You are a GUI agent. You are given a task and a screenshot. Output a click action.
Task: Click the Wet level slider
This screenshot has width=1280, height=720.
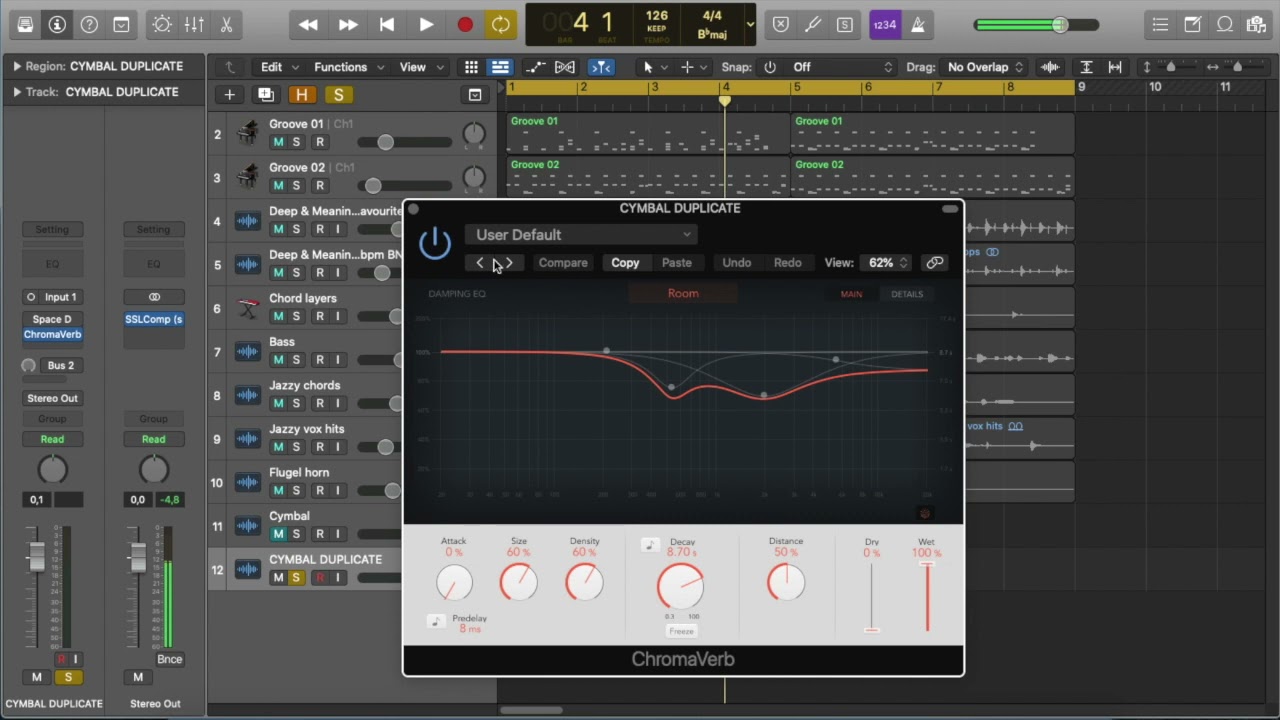927,597
